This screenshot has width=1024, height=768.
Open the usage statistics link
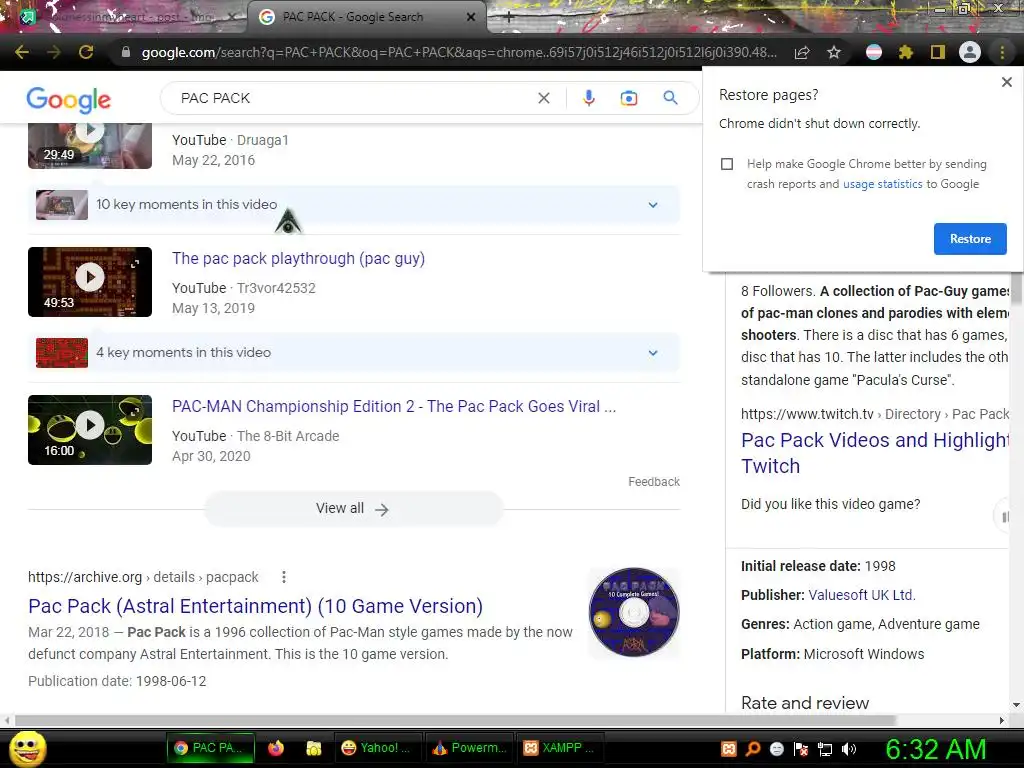pos(882,184)
